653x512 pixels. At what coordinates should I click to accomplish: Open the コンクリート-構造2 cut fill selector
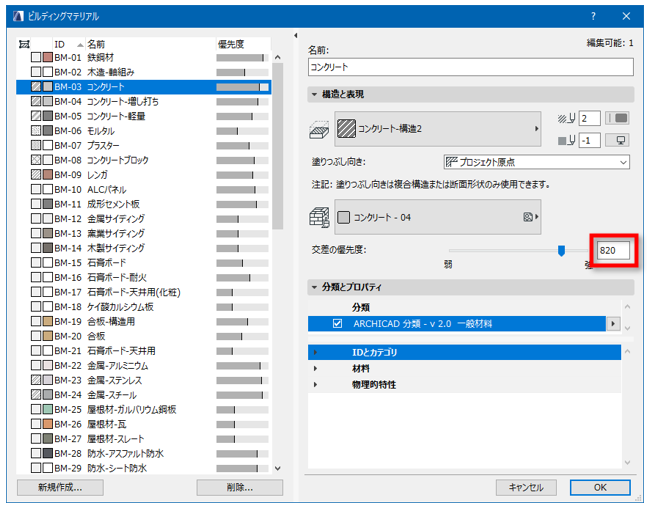(437, 129)
